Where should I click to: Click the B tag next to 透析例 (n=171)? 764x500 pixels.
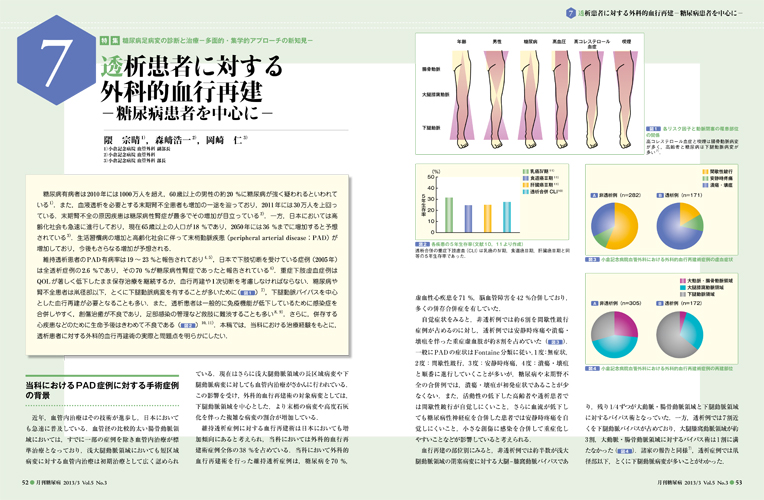(659, 195)
